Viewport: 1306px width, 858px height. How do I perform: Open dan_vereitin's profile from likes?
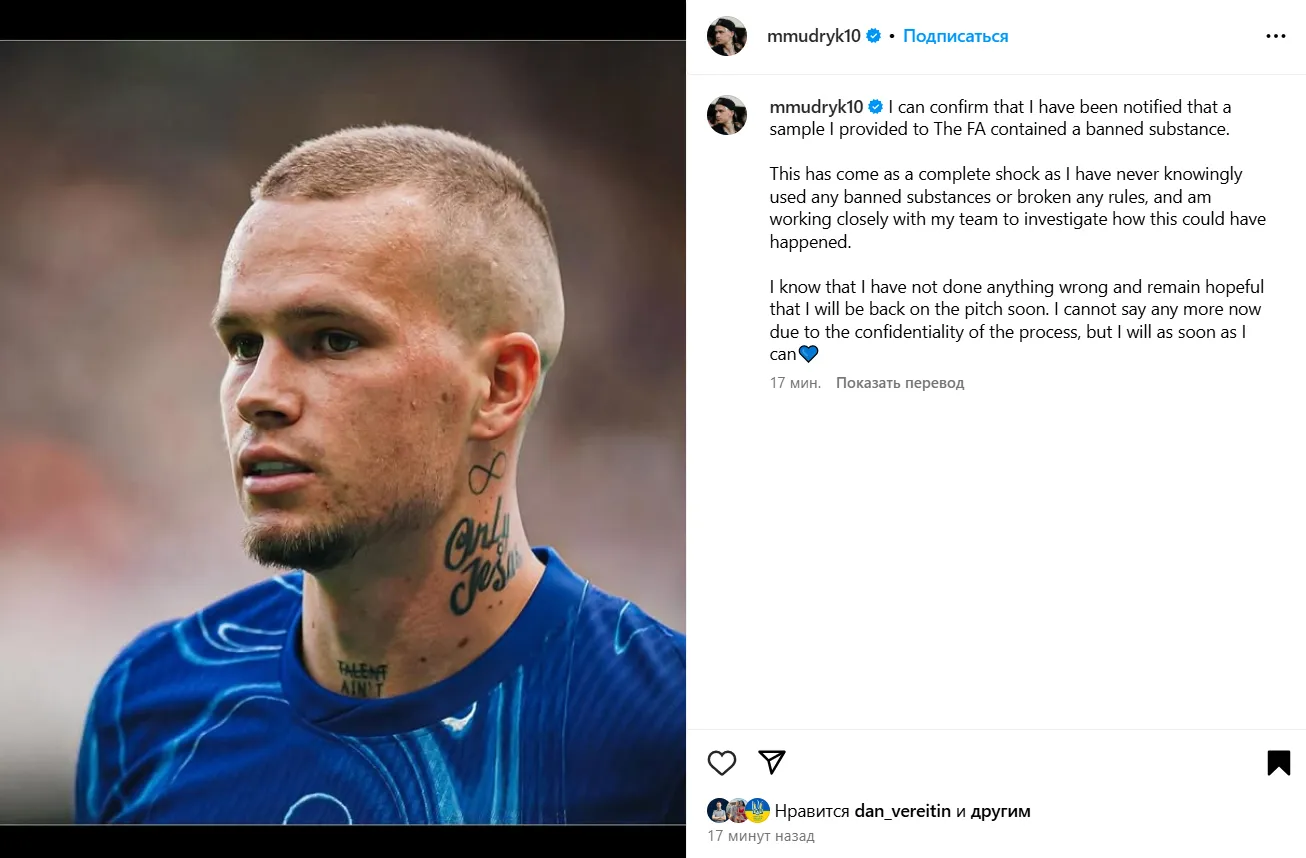[x=902, y=811]
